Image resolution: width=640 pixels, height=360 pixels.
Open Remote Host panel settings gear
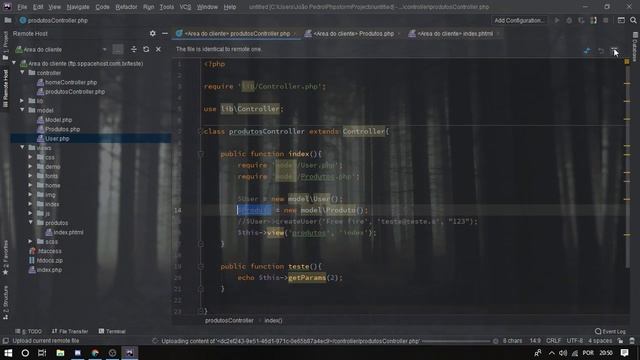[153, 33]
